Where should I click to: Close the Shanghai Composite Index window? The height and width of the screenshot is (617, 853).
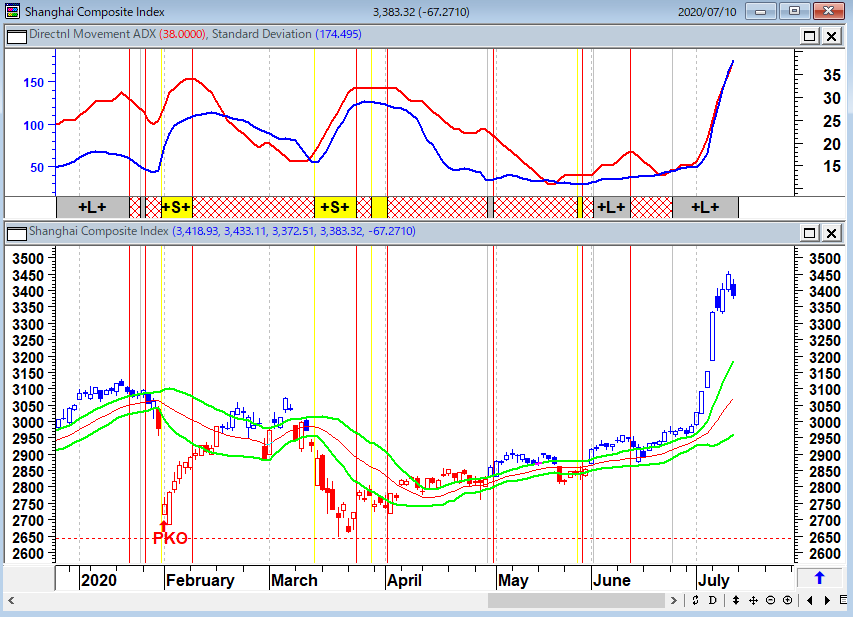tap(829, 11)
